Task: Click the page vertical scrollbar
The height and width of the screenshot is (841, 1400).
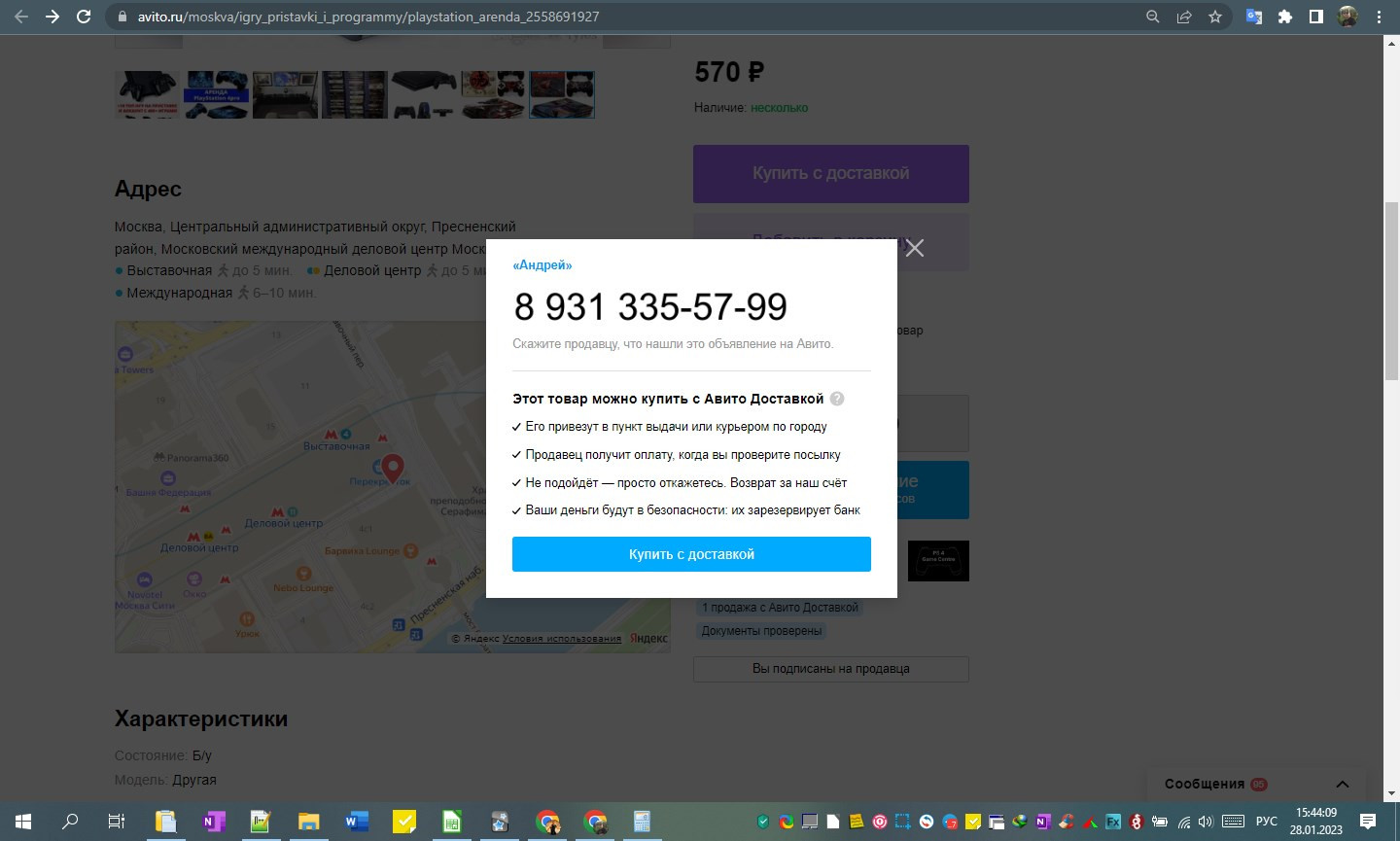Action: (1391, 292)
